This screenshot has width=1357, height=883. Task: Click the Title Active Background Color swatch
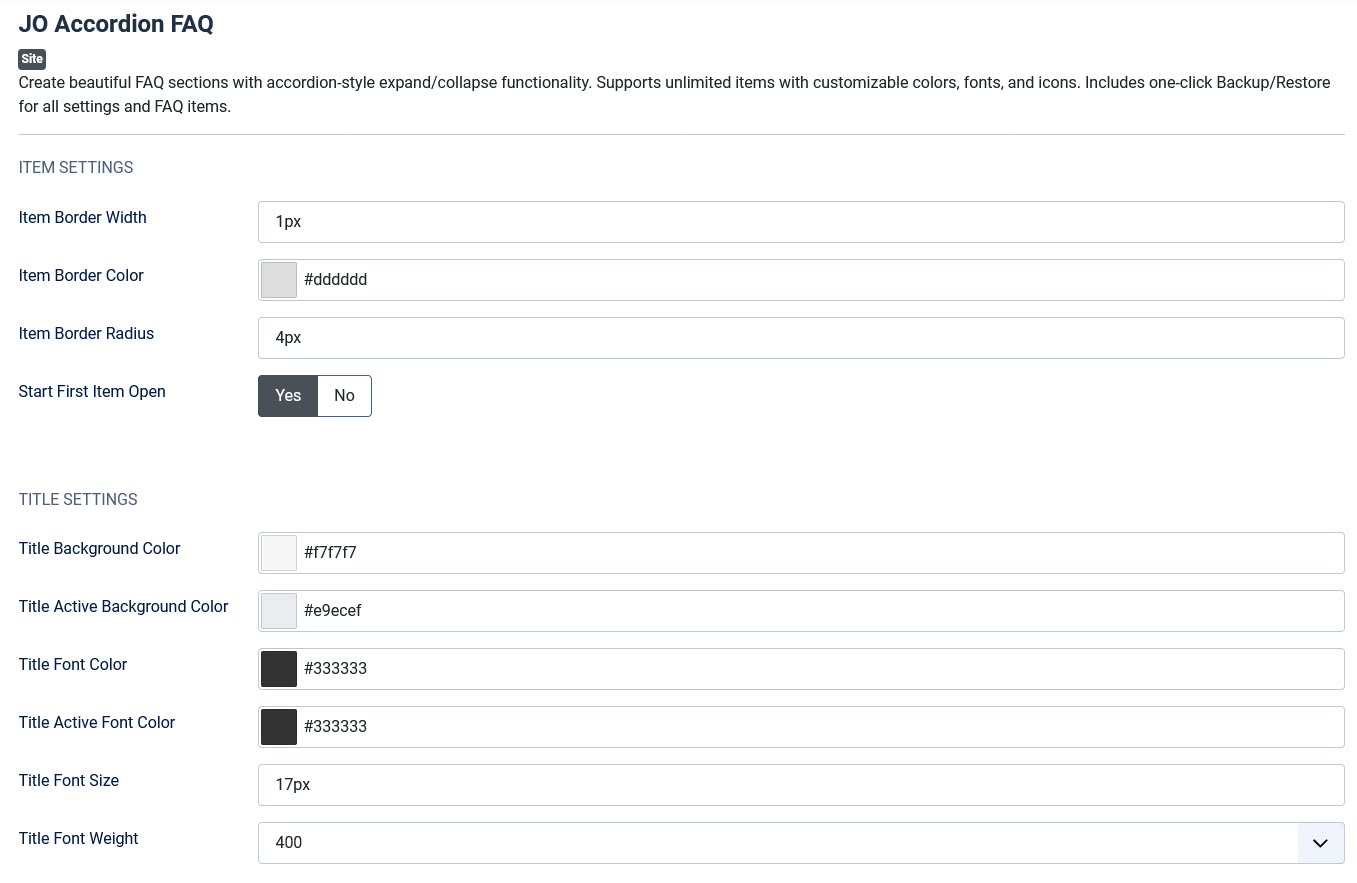pyautogui.click(x=279, y=611)
